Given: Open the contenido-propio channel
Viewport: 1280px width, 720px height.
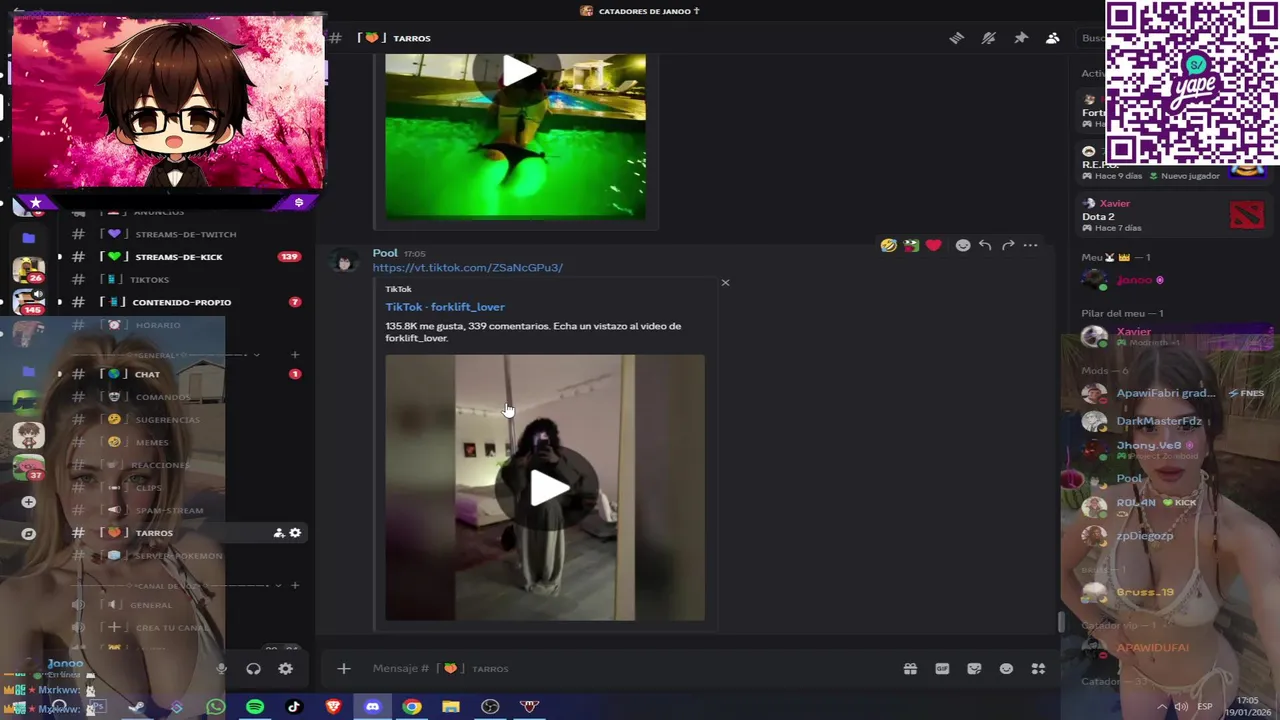Looking at the screenshot, I should coord(180,302).
